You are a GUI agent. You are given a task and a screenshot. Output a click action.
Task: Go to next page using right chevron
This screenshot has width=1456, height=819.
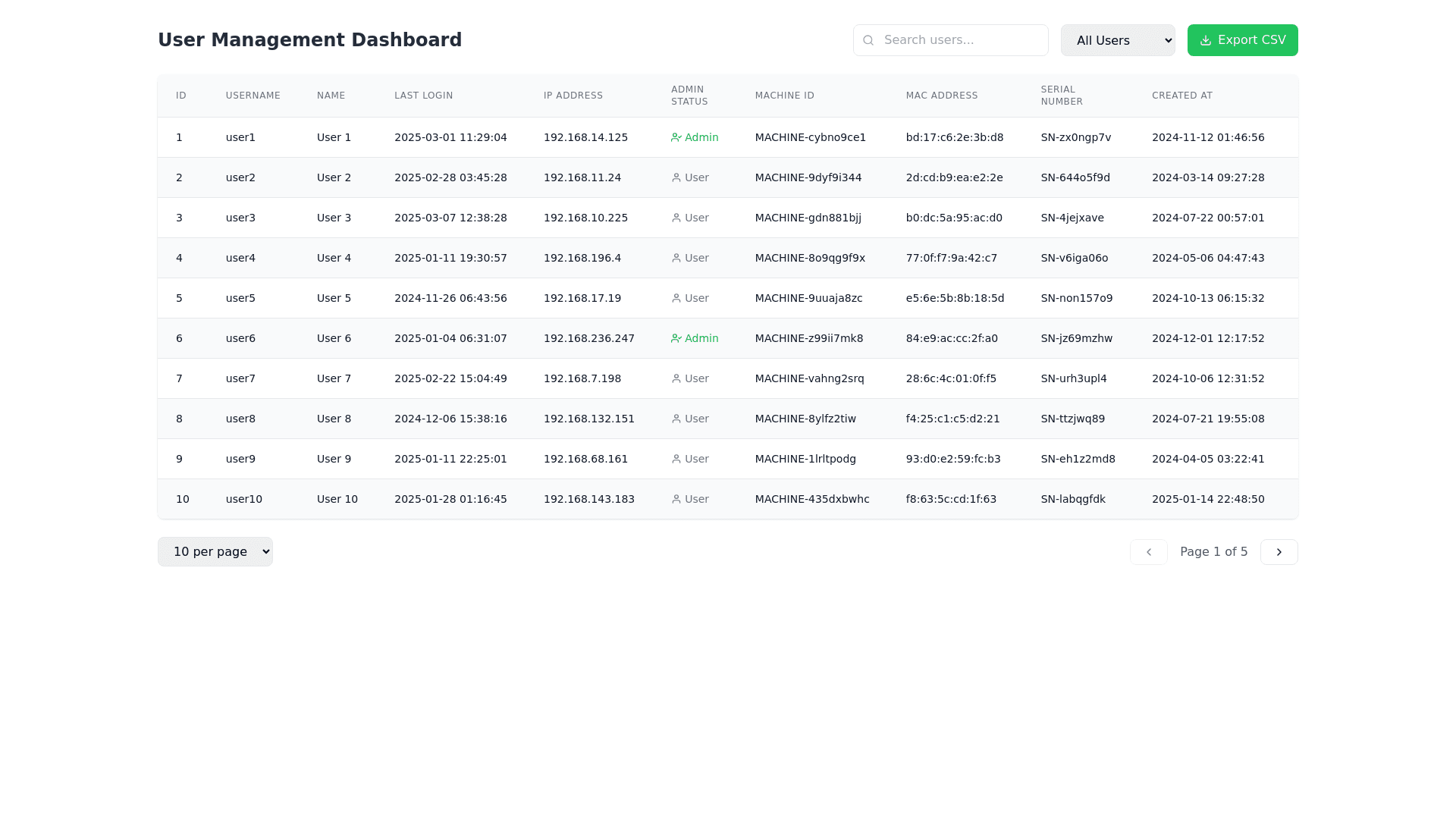click(x=1279, y=552)
